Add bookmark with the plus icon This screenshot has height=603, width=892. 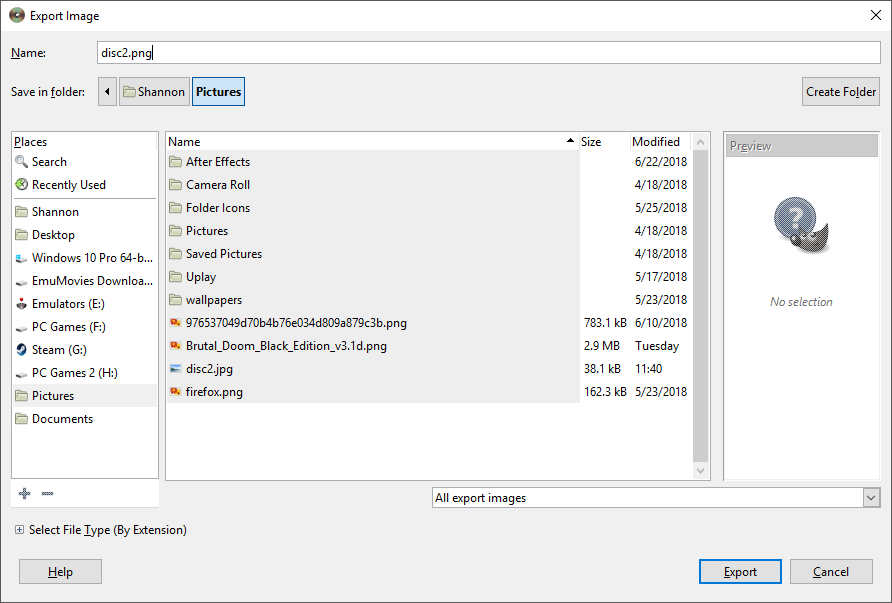pos(24,493)
